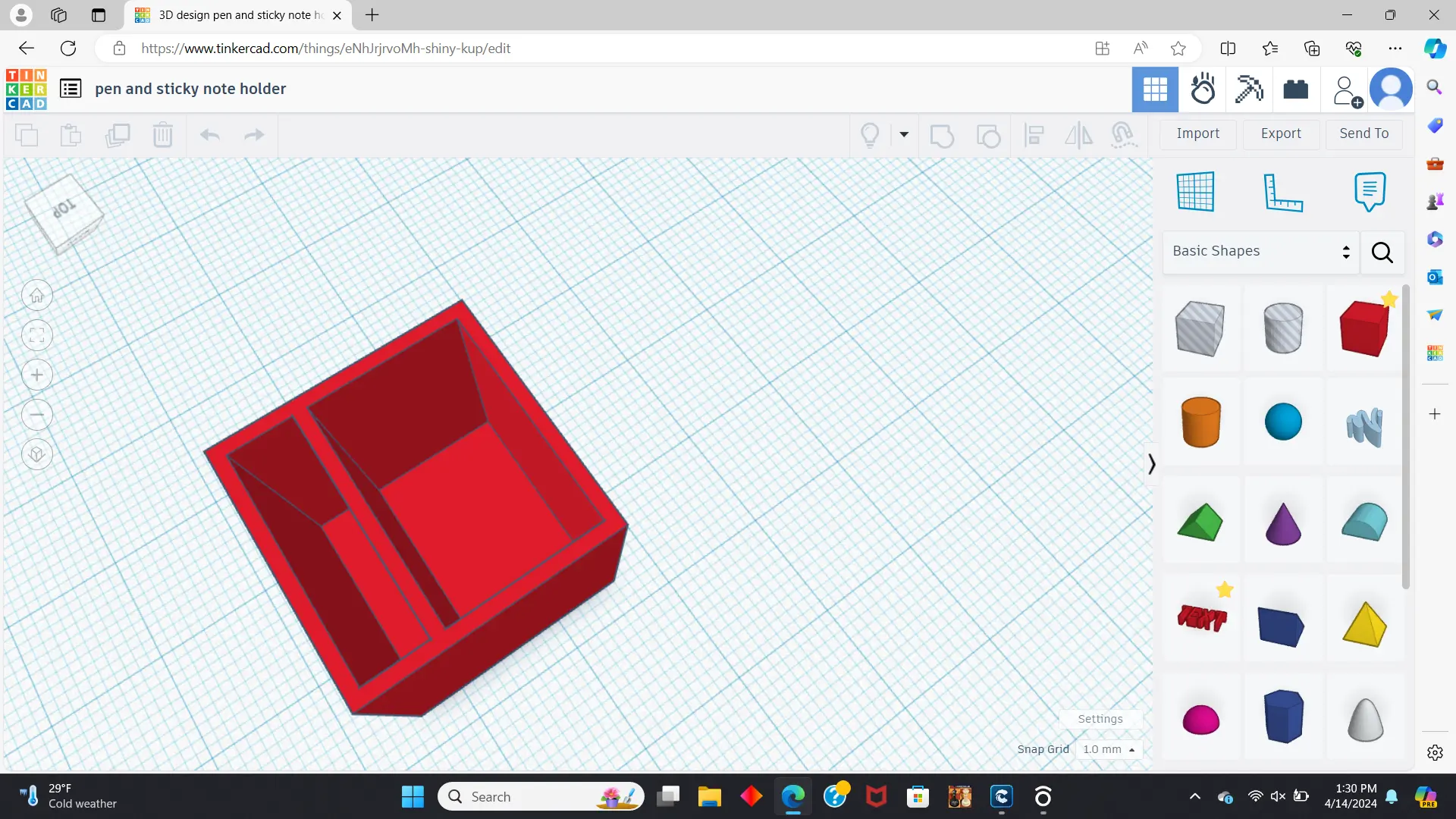The height and width of the screenshot is (819, 1456).
Task: Click the Delete trash icon
Action: 163,135
